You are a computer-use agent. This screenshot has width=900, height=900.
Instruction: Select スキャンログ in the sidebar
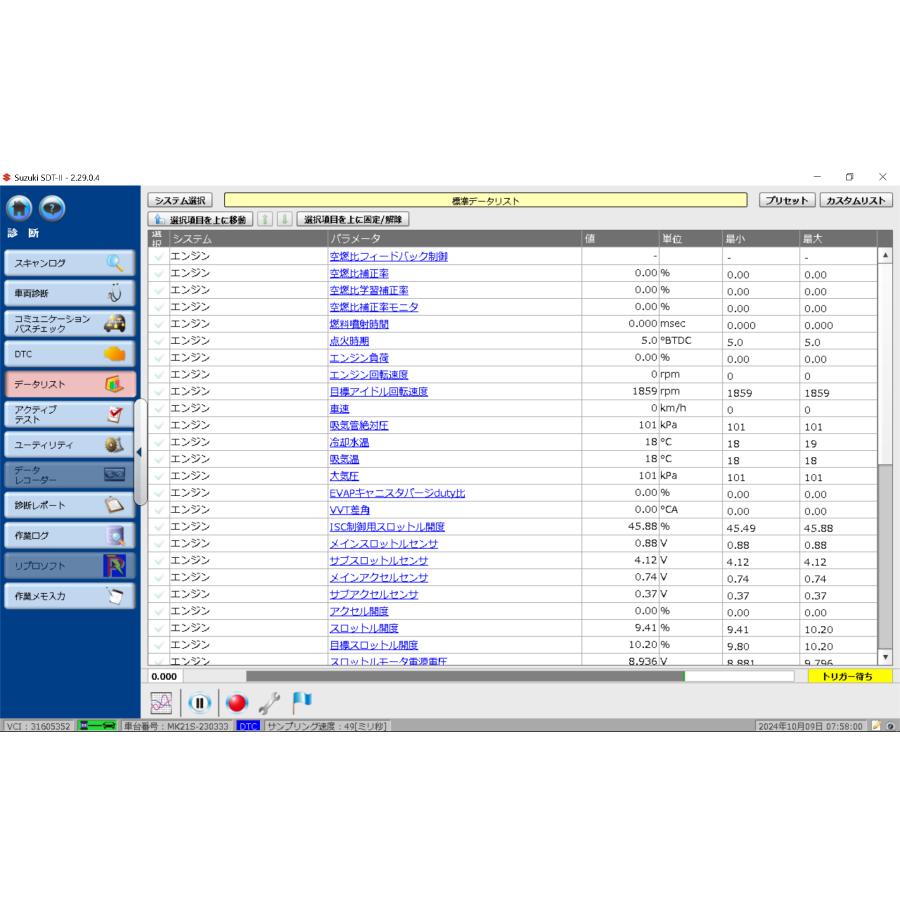coord(70,263)
